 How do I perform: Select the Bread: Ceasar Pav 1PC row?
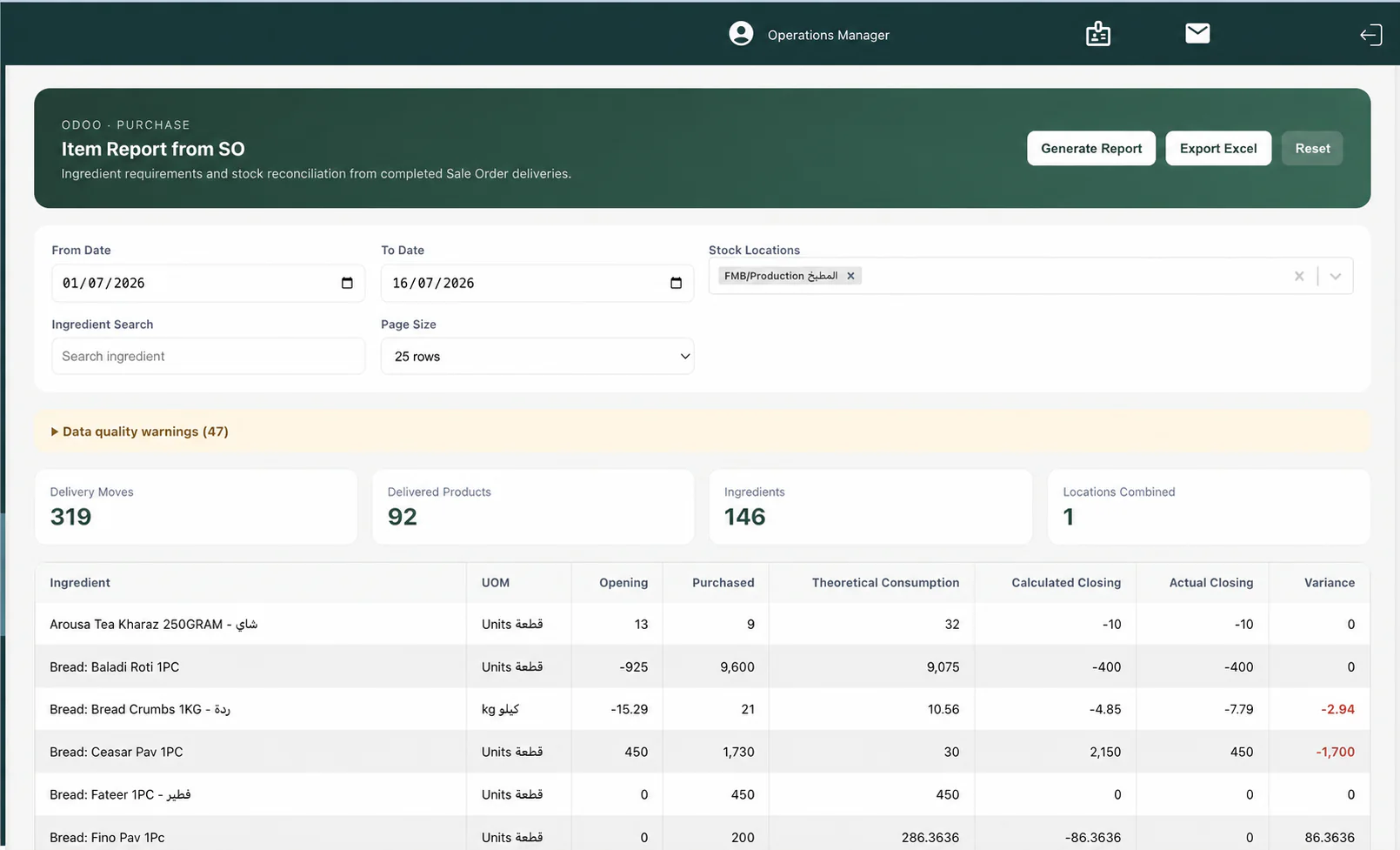703,752
